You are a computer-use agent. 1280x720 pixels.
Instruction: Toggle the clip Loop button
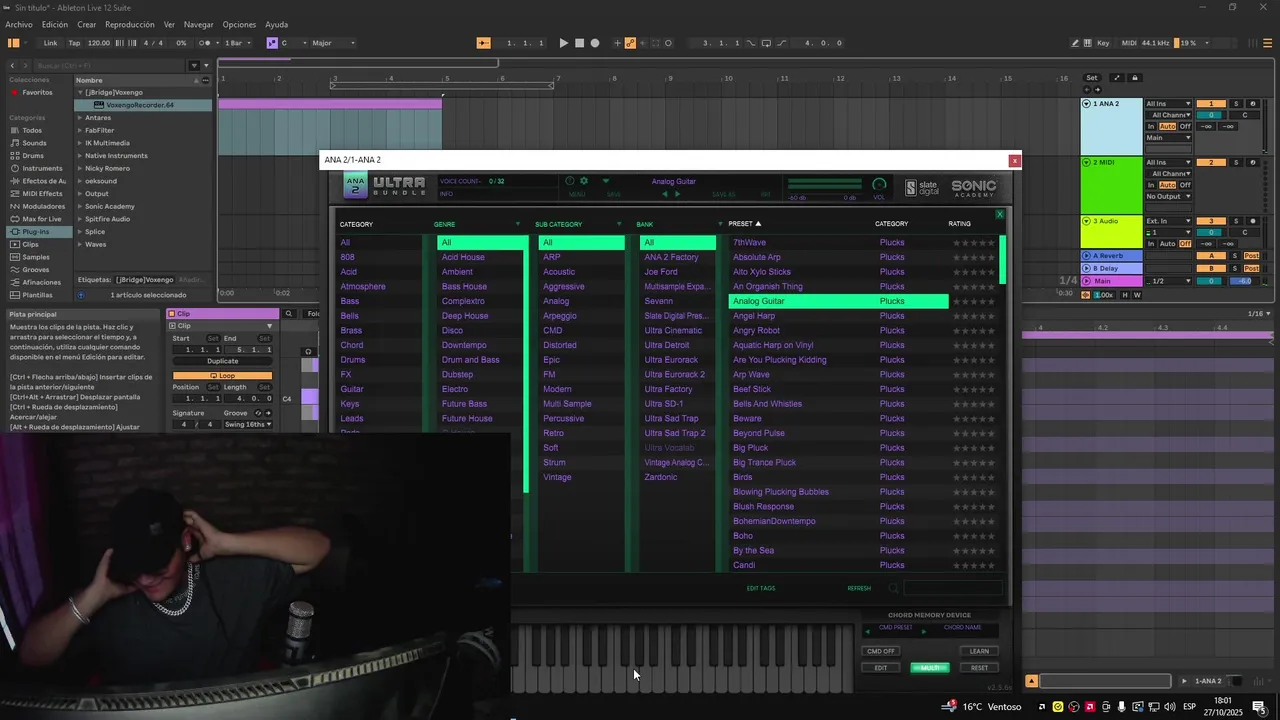pyautogui.click(x=222, y=376)
